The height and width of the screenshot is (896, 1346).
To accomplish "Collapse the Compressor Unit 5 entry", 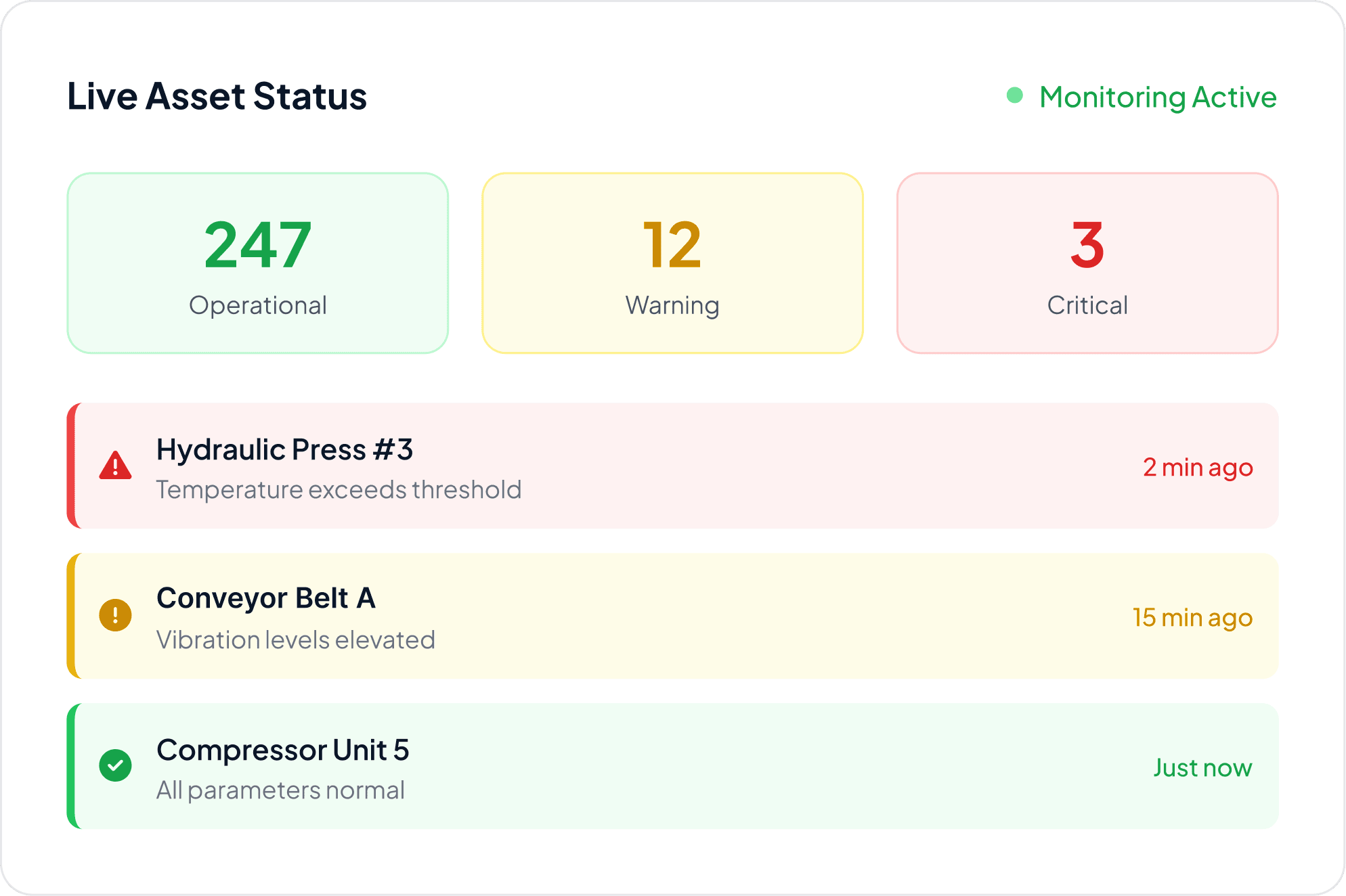I will point(672,767).
